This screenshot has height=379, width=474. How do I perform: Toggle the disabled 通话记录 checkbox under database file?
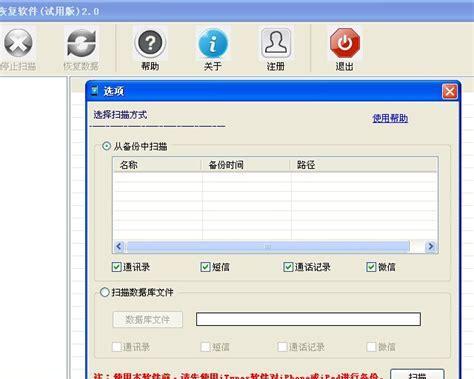click(282, 347)
